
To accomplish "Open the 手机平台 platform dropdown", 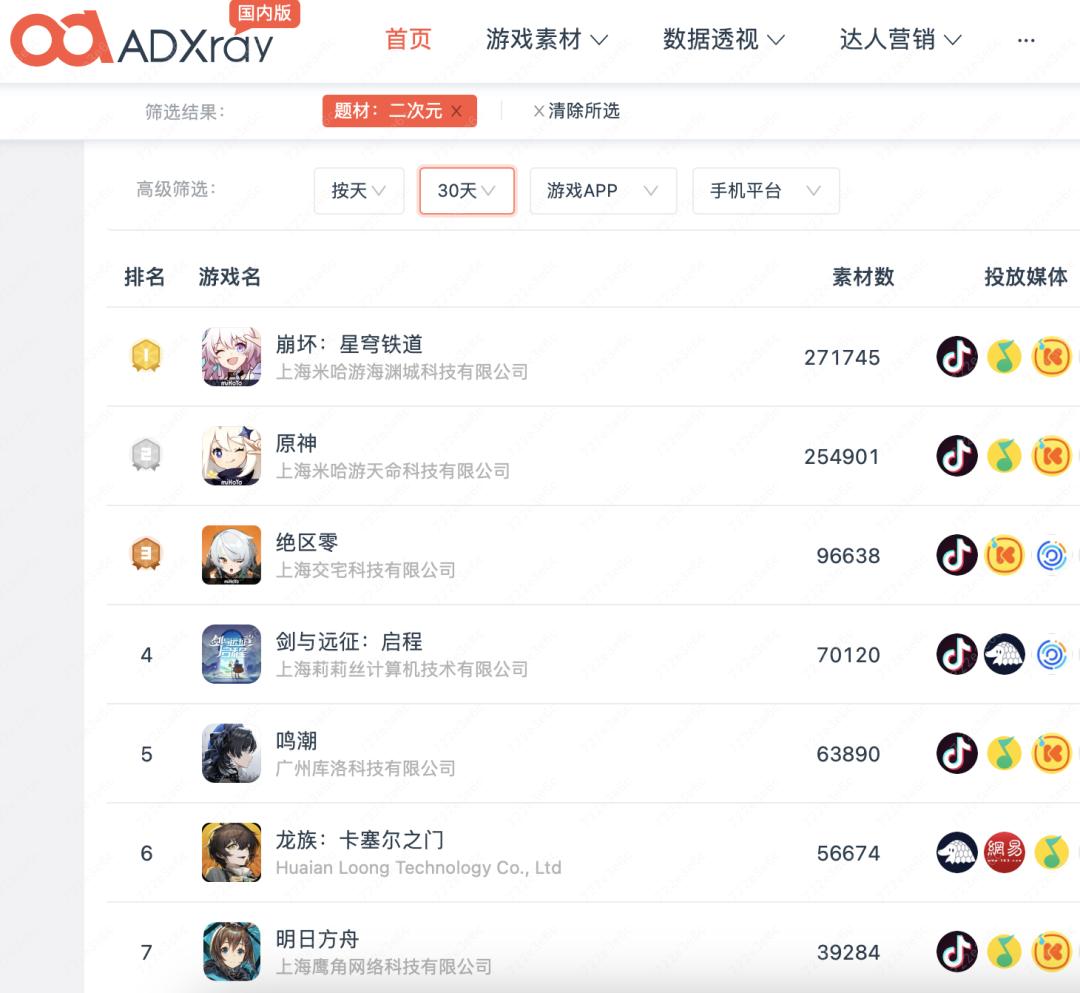I will tap(766, 191).
